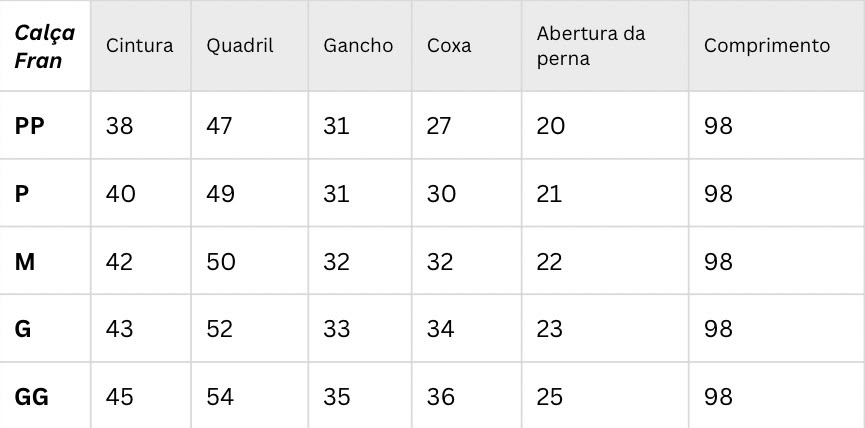
Task: Select the Quadril column header
Action: coord(240,46)
